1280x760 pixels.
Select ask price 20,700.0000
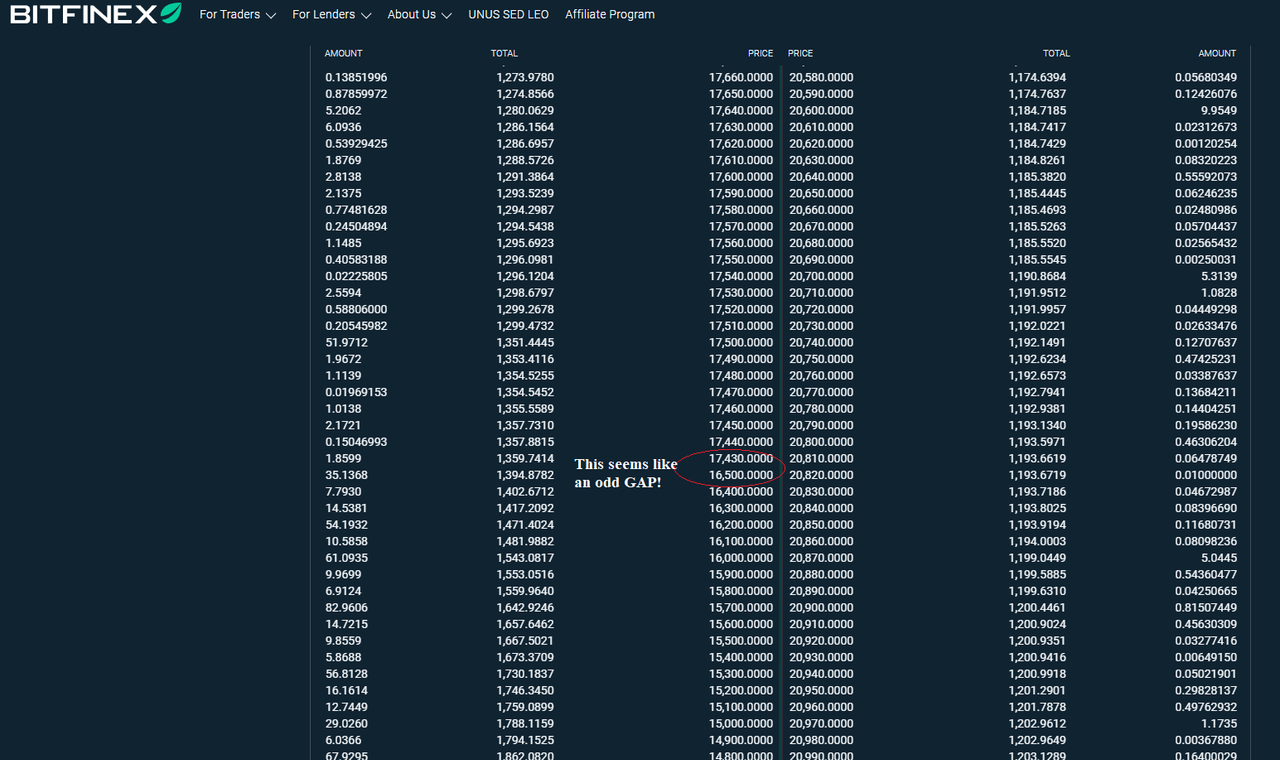pos(821,277)
